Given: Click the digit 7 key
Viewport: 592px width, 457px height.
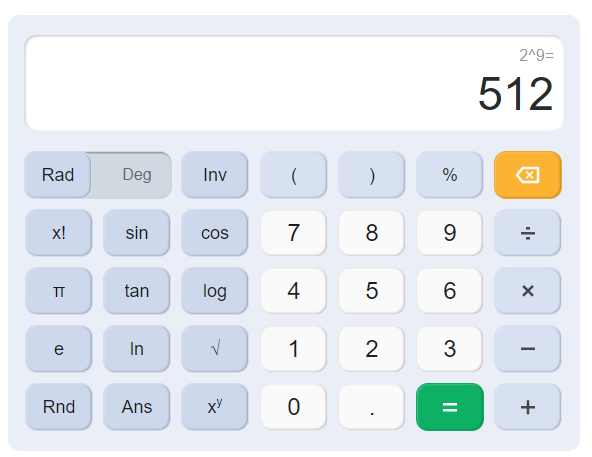Looking at the screenshot, I should [x=293, y=233].
